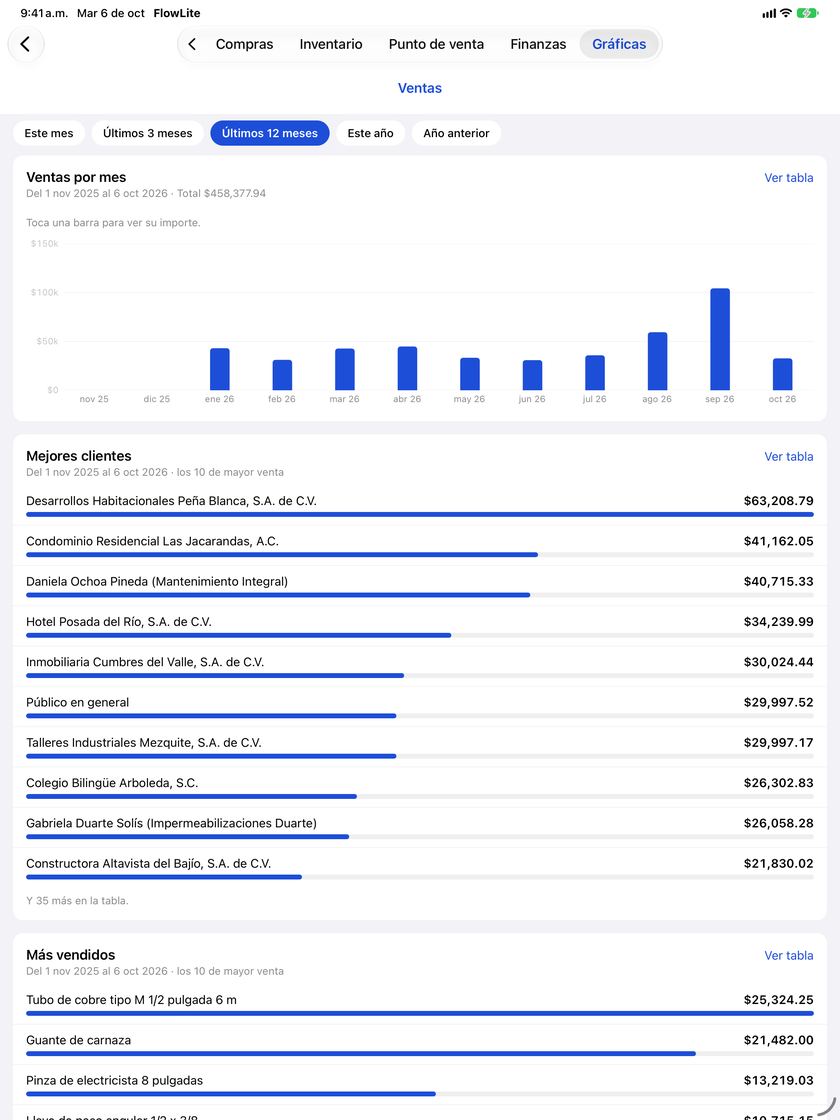Open Ver tabla for Mejores clientes
This screenshot has width=840, height=1120.
789,456
